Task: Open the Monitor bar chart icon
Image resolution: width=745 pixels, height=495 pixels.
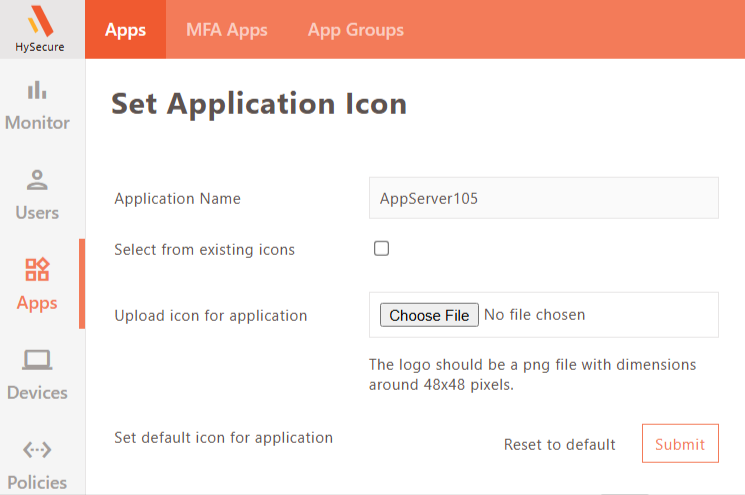Action: click(x=37, y=90)
